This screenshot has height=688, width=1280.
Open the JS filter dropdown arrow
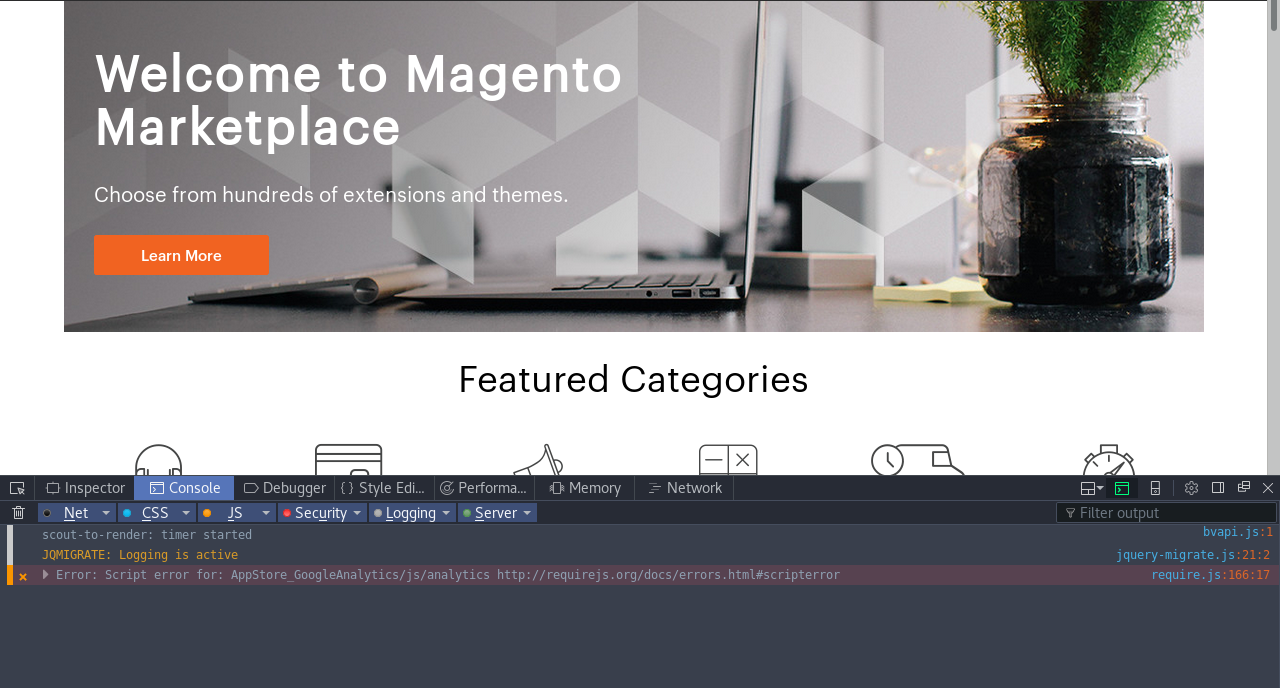[266, 513]
